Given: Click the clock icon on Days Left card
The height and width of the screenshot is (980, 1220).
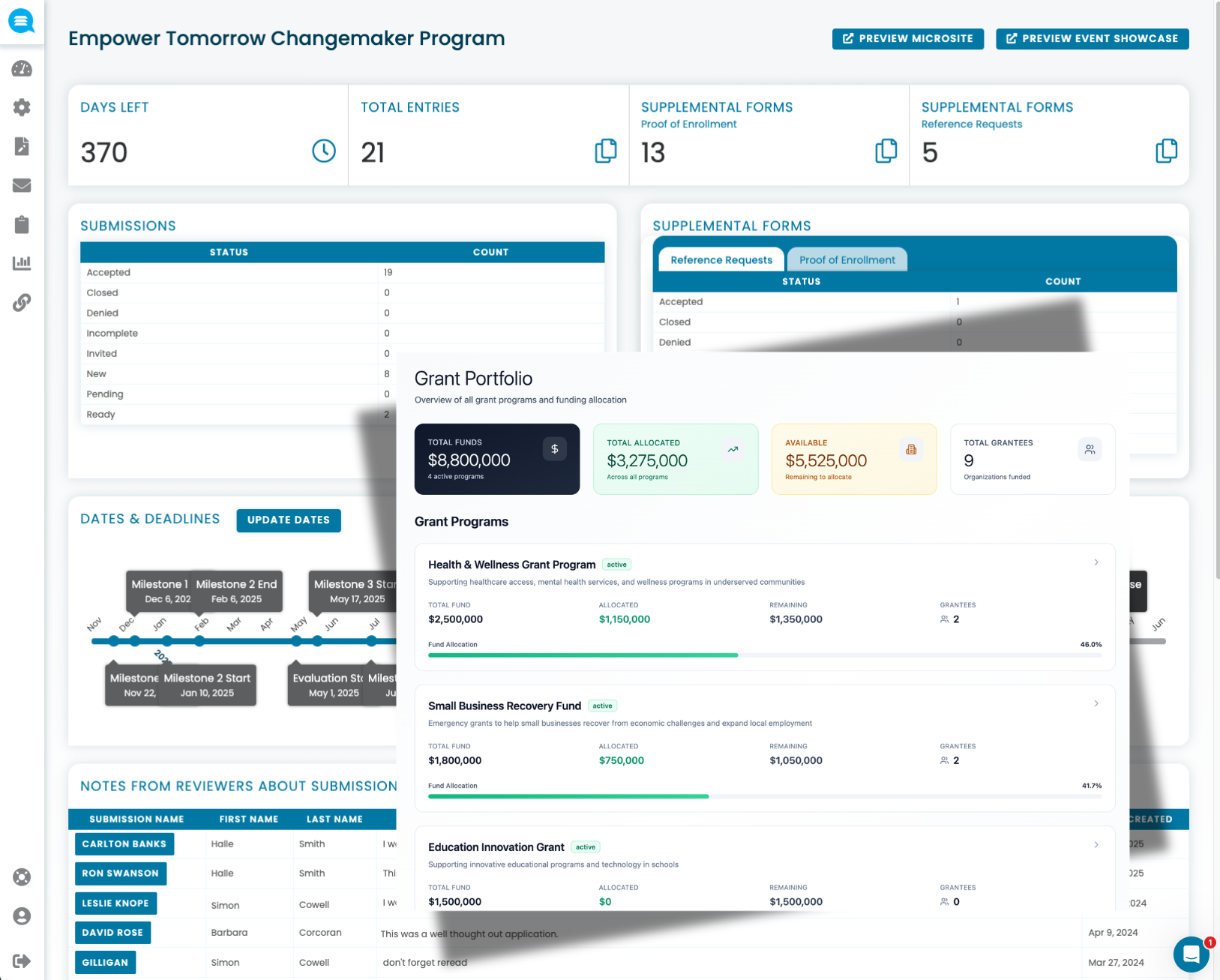Looking at the screenshot, I should [322, 151].
